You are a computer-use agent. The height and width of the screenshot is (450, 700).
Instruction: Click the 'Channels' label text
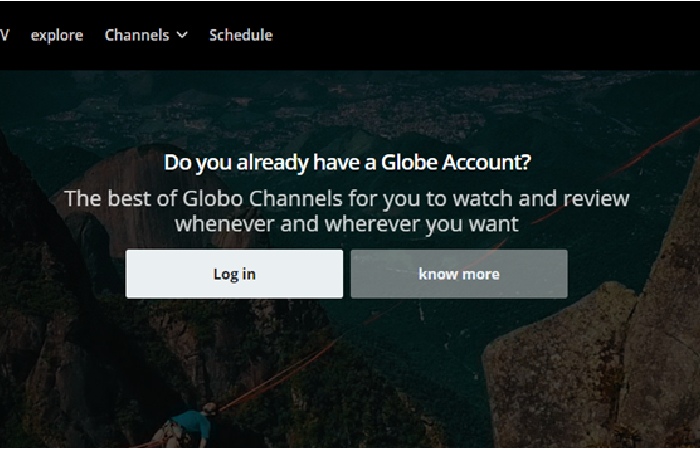tap(137, 35)
